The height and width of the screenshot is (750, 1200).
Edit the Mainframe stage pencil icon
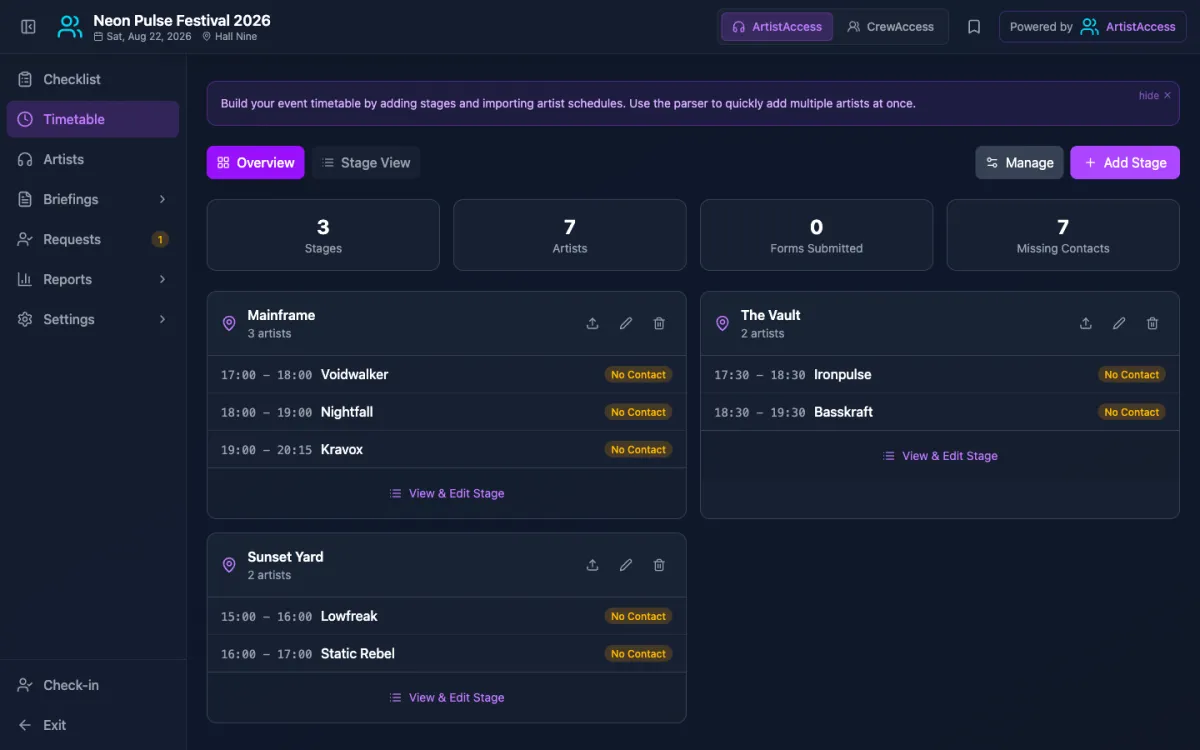point(626,323)
